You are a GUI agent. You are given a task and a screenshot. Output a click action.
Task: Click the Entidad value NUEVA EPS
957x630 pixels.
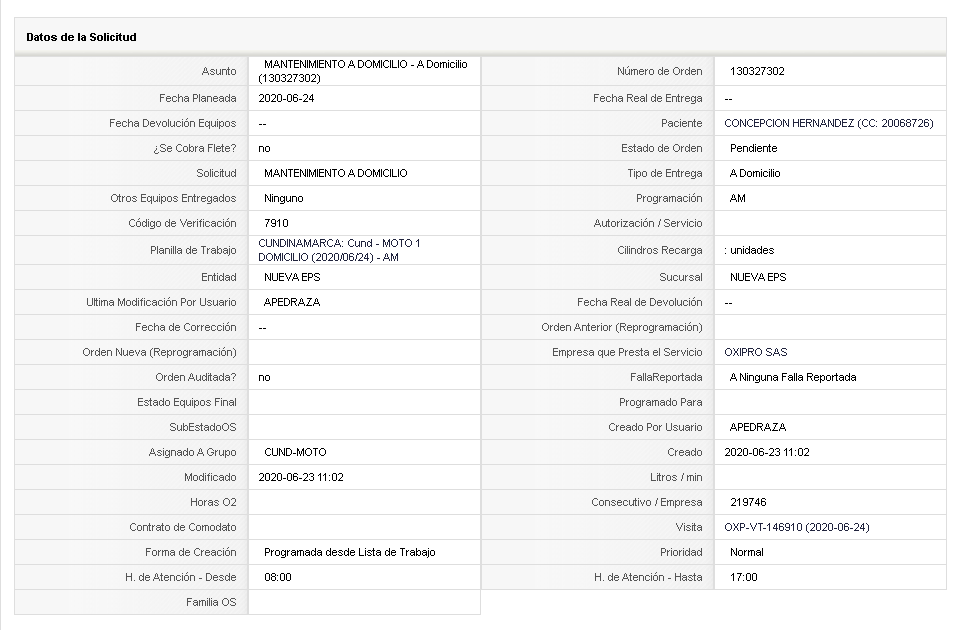click(x=292, y=277)
